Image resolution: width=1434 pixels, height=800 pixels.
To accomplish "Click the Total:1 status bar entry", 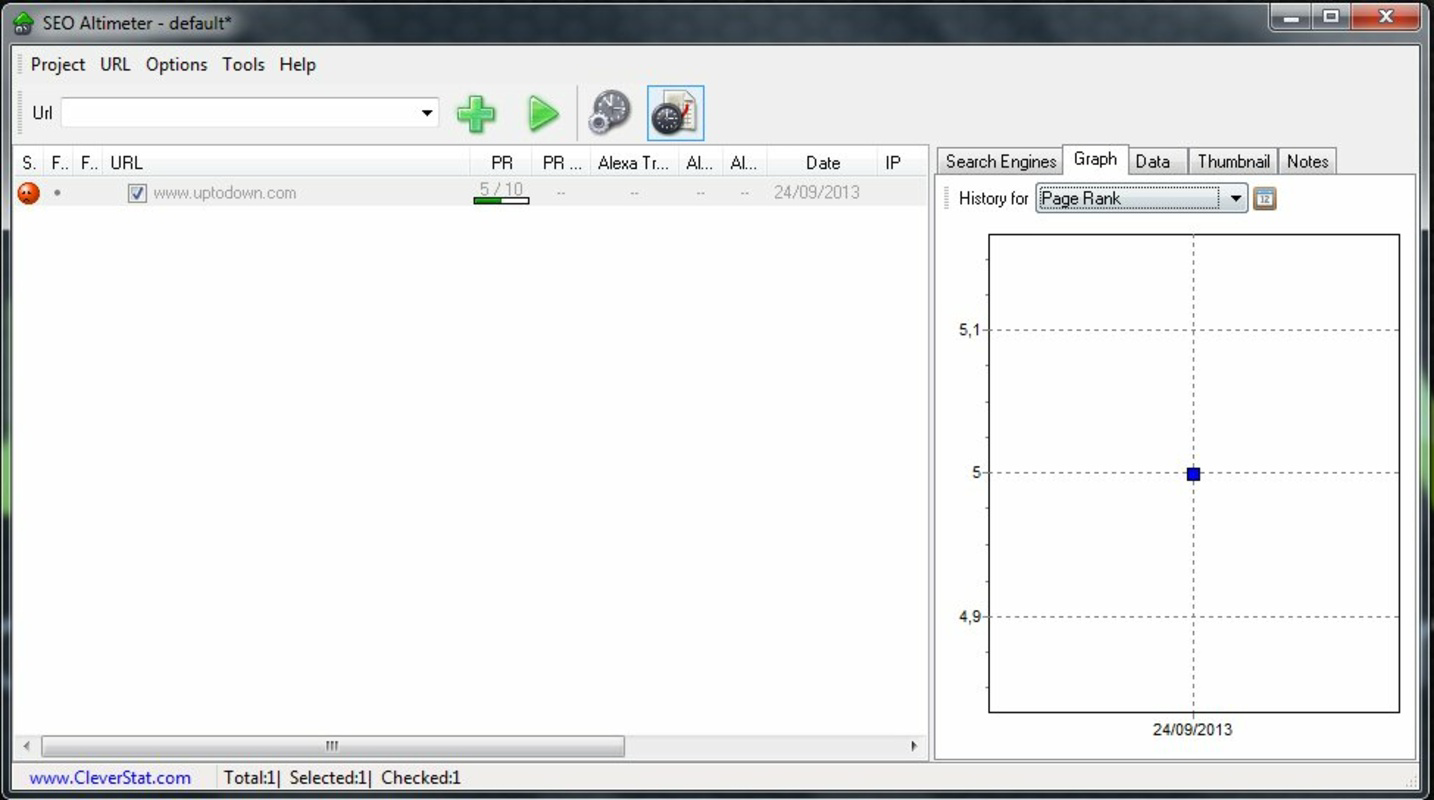I will pyautogui.click(x=249, y=777).
